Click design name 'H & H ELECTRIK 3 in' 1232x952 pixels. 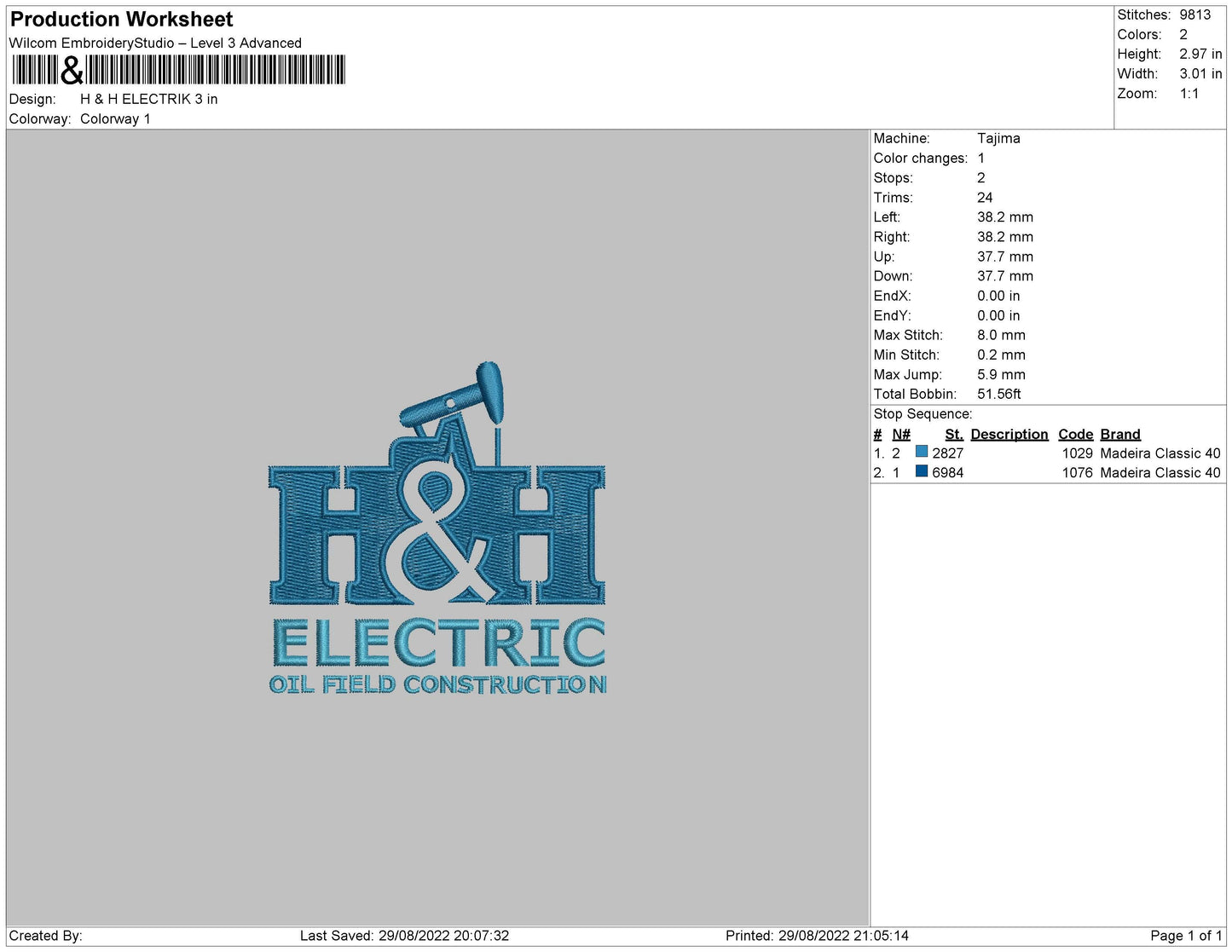(x=149, y=99)
